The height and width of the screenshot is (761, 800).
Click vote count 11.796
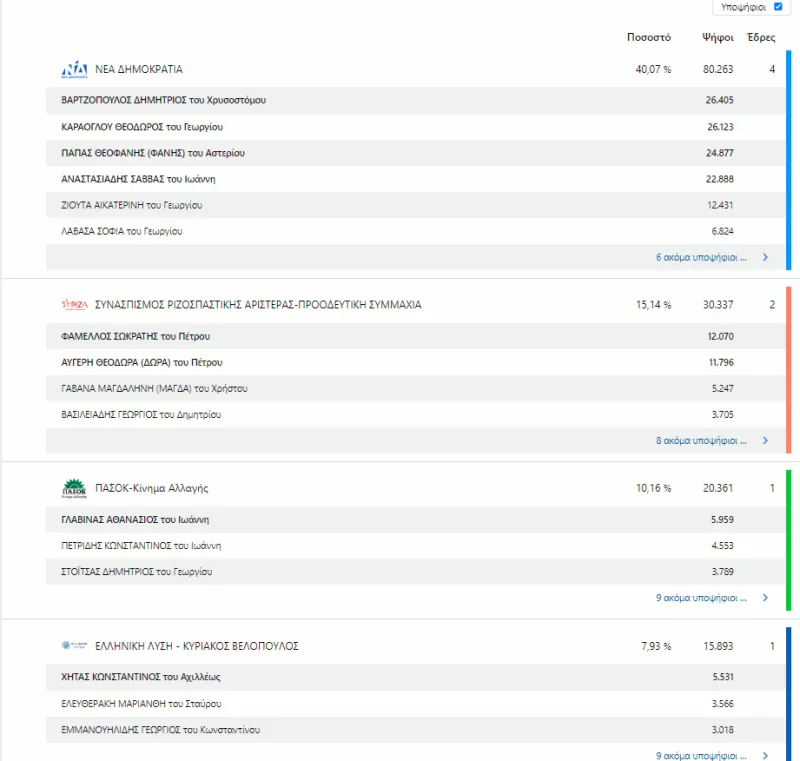click(x=721, y=362)
